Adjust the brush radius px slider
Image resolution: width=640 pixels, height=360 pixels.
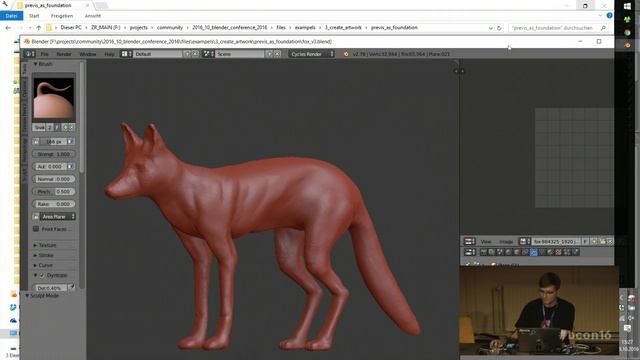click(53, 142)
